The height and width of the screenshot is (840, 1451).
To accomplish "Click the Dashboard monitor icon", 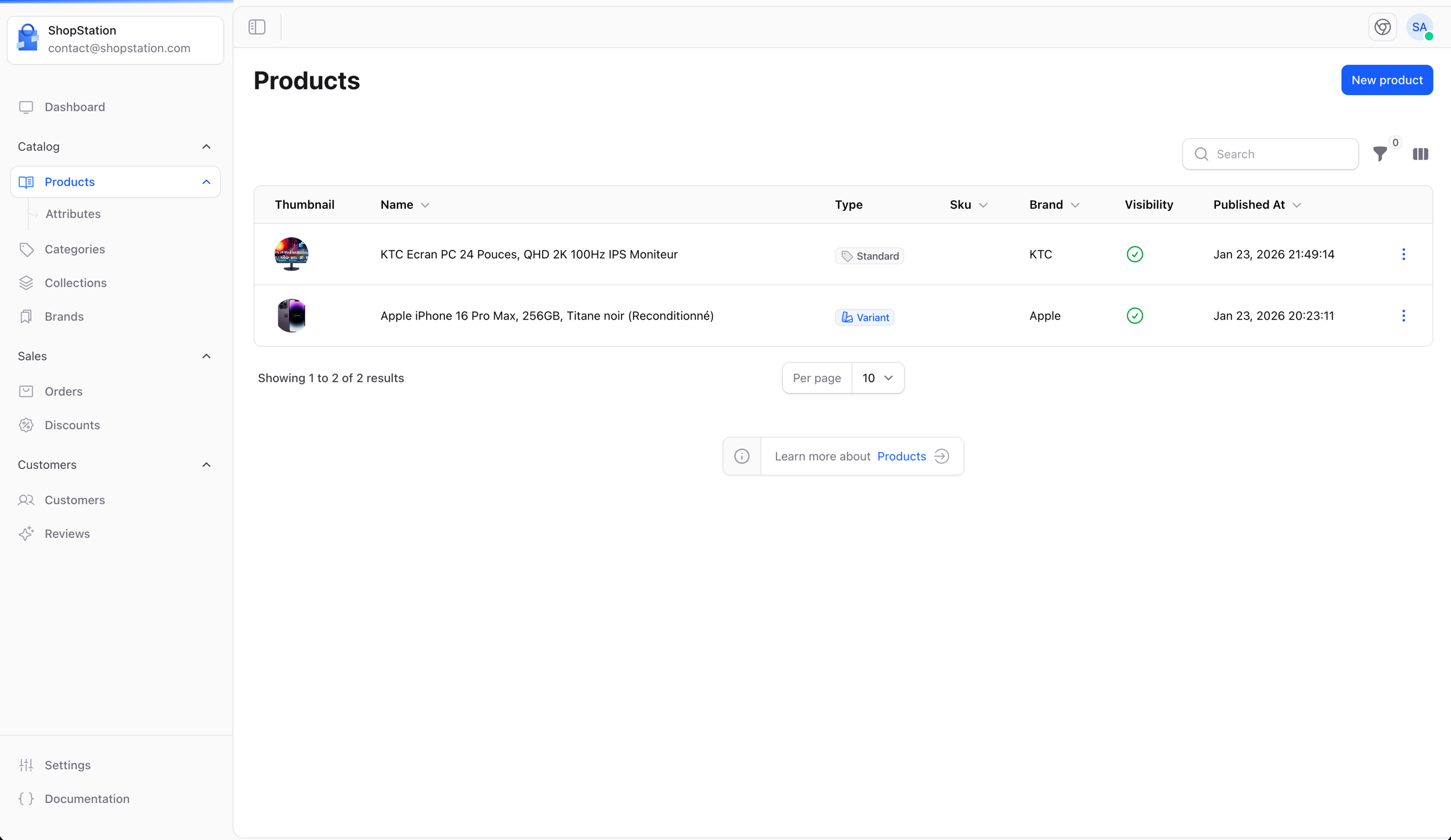I will pyautogui.click(x=26, y=107).
